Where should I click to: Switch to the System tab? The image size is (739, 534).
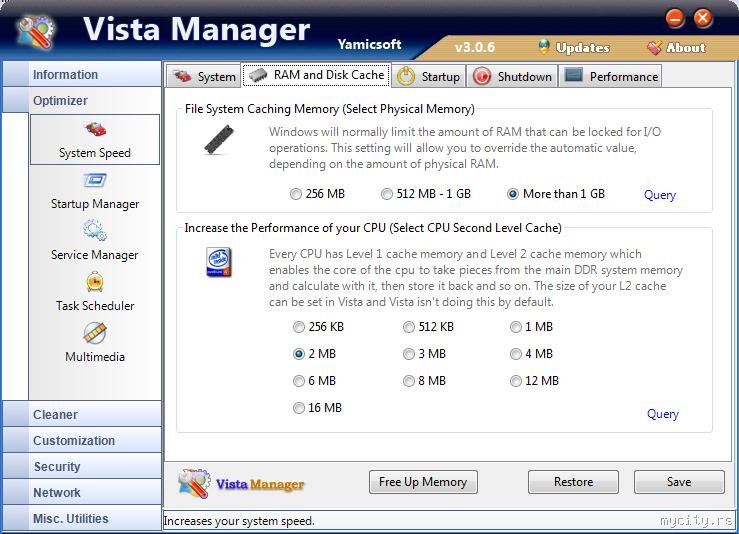click(x=203, y=76)
